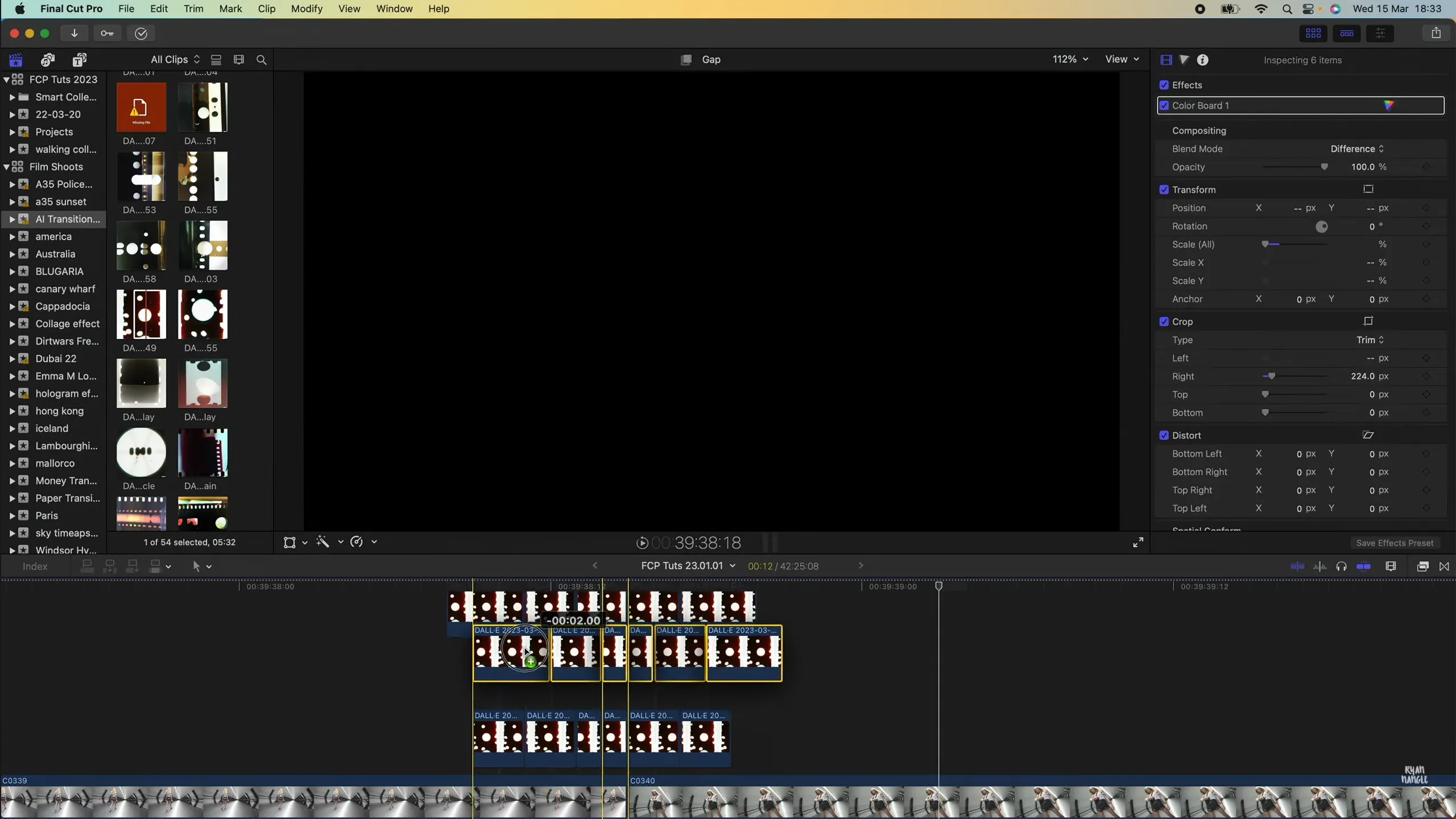Open the Mark menu
This screenshot has height=819, width=1456.
(230, 9)
